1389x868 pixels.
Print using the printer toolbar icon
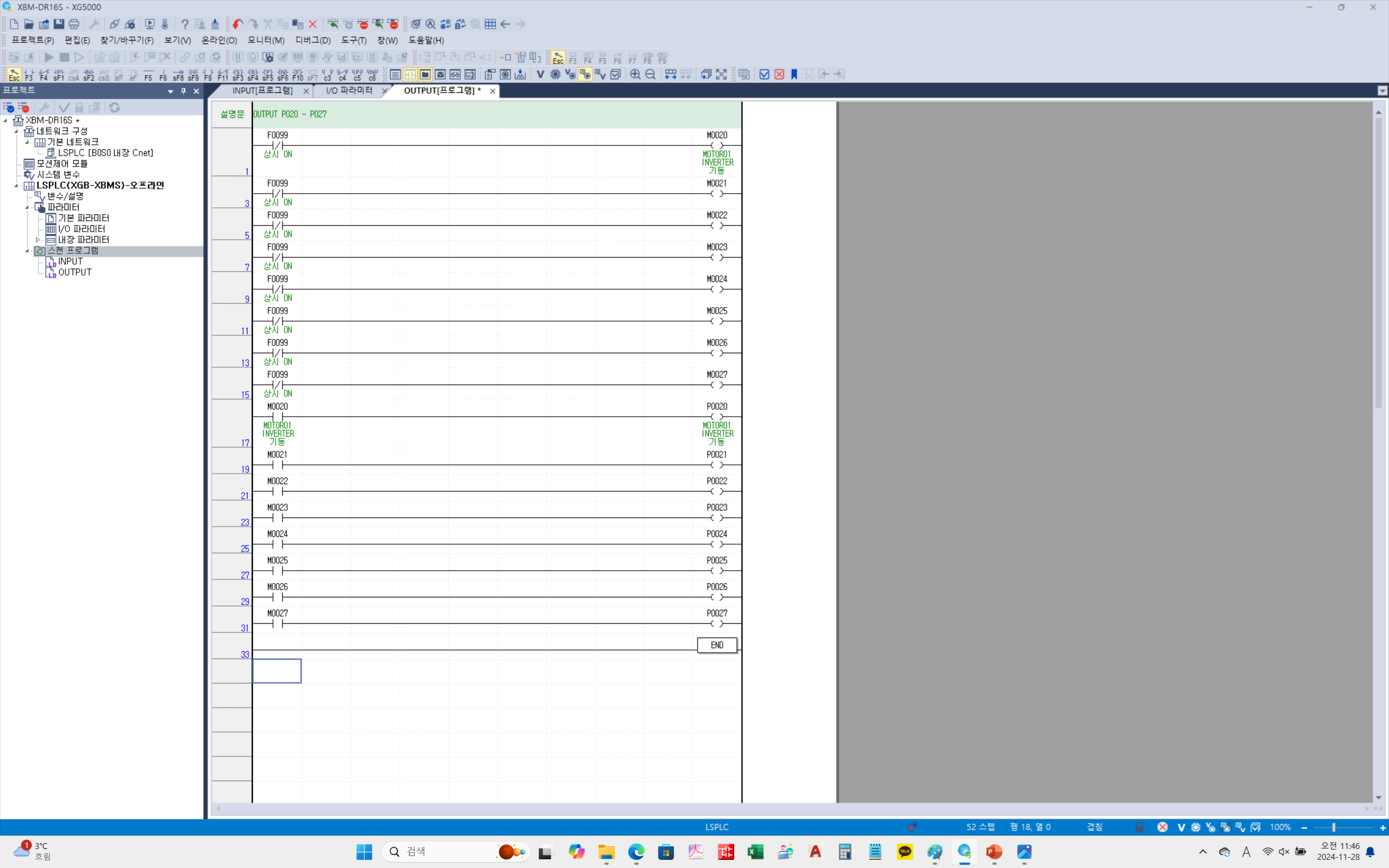[x=73, y=24]
